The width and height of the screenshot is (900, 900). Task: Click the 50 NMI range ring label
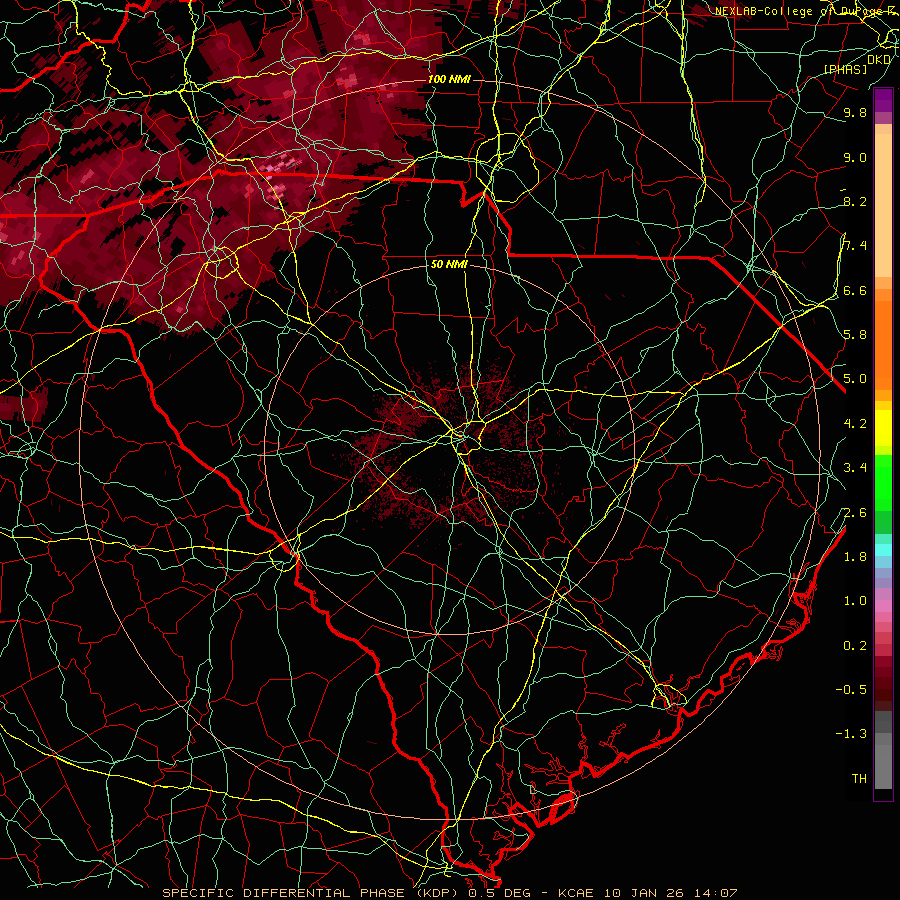[449, 265]
